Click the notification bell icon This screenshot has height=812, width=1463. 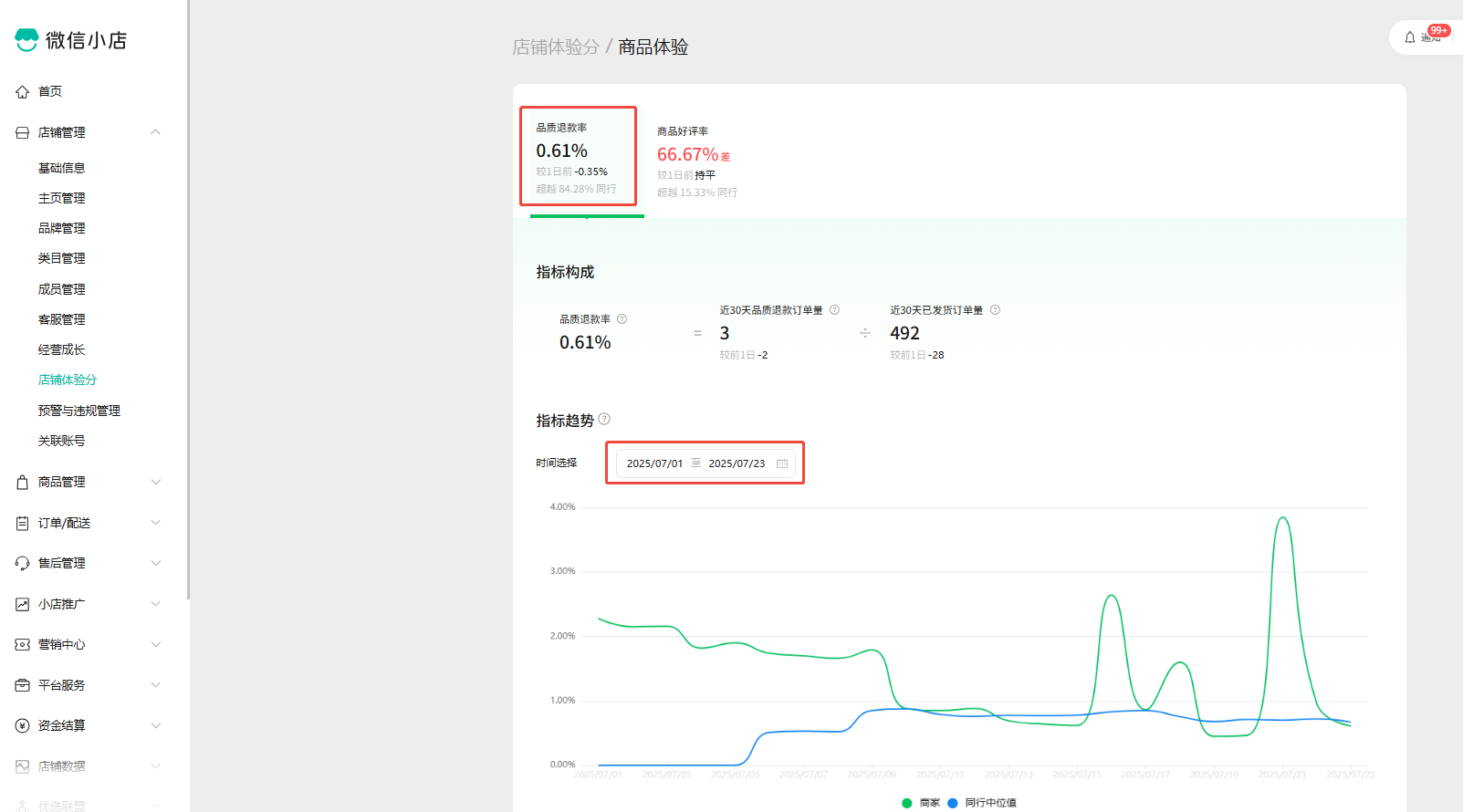click(1410, 37)
